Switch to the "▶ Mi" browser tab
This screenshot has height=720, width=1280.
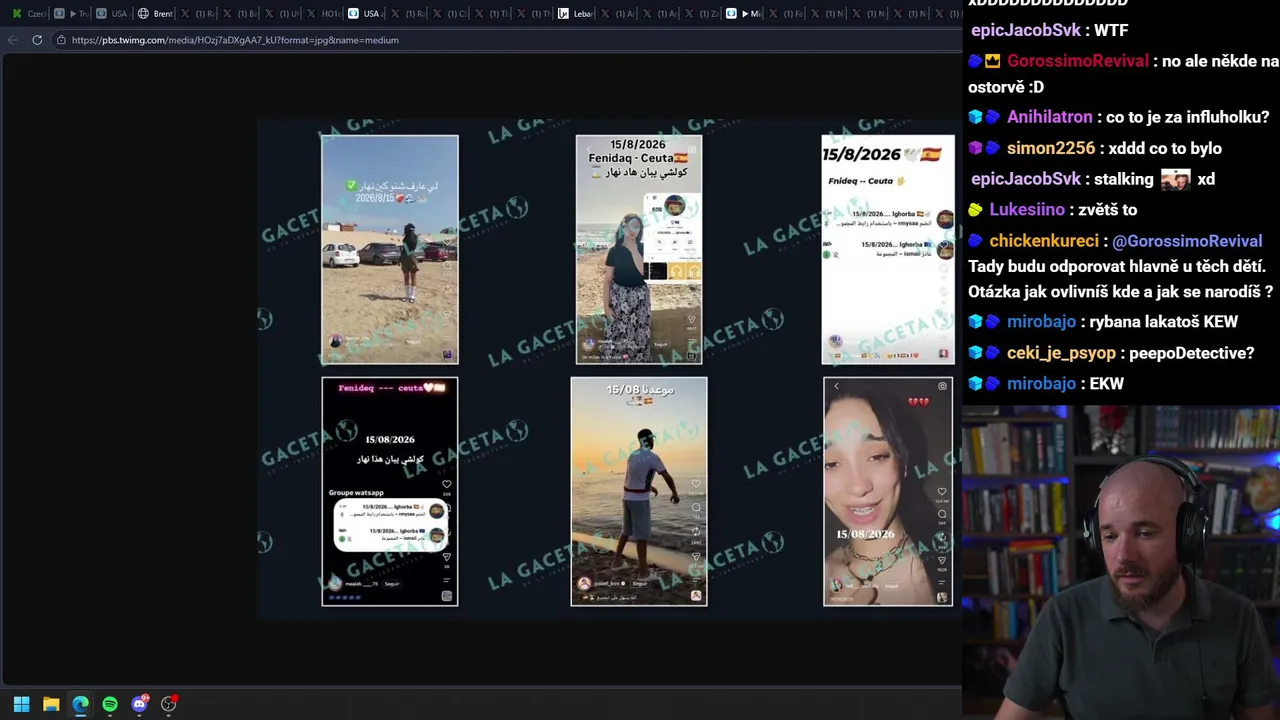[x=743, y=13]
